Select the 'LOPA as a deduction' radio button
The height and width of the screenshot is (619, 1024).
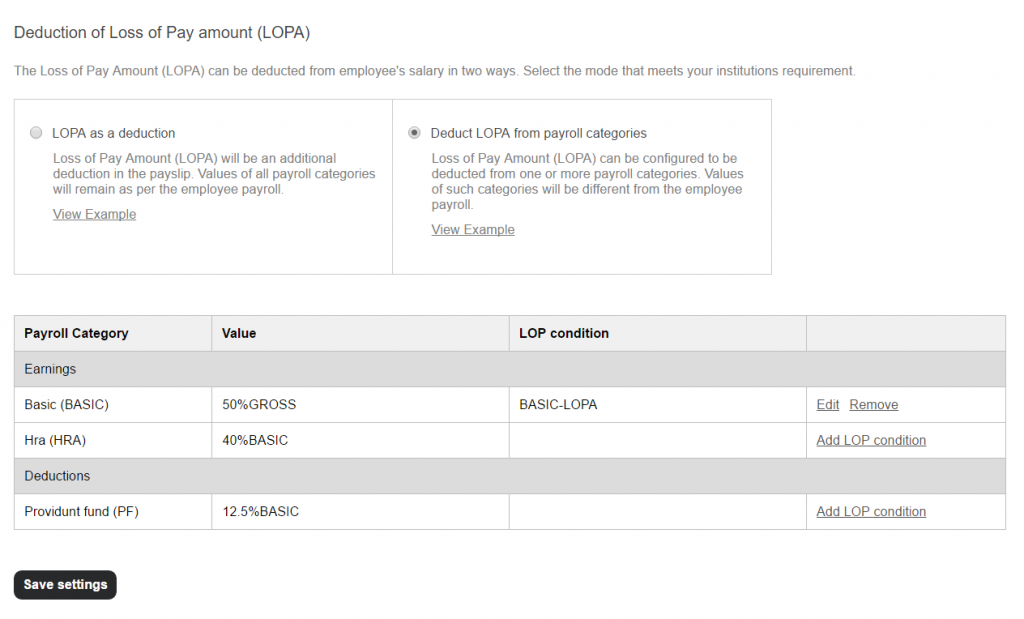[36, 132]
